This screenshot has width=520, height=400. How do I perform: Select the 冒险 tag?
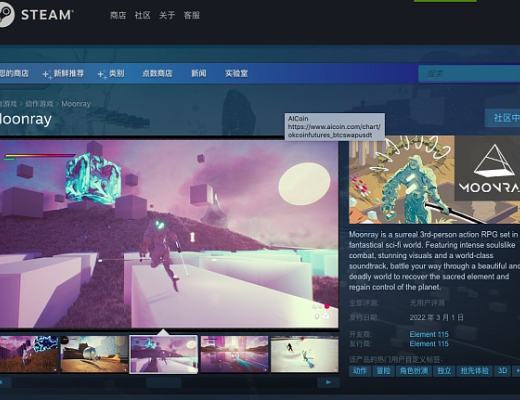(x=383, y=371)
